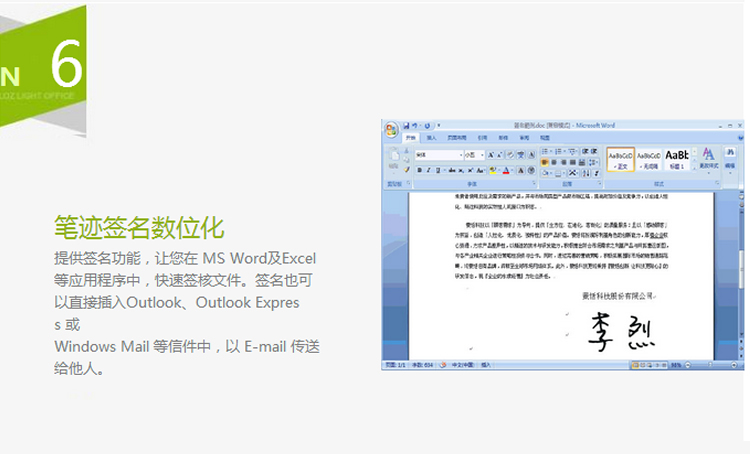Click the round Office button in Word
The image size is (750, 454).
pos(391,130)
